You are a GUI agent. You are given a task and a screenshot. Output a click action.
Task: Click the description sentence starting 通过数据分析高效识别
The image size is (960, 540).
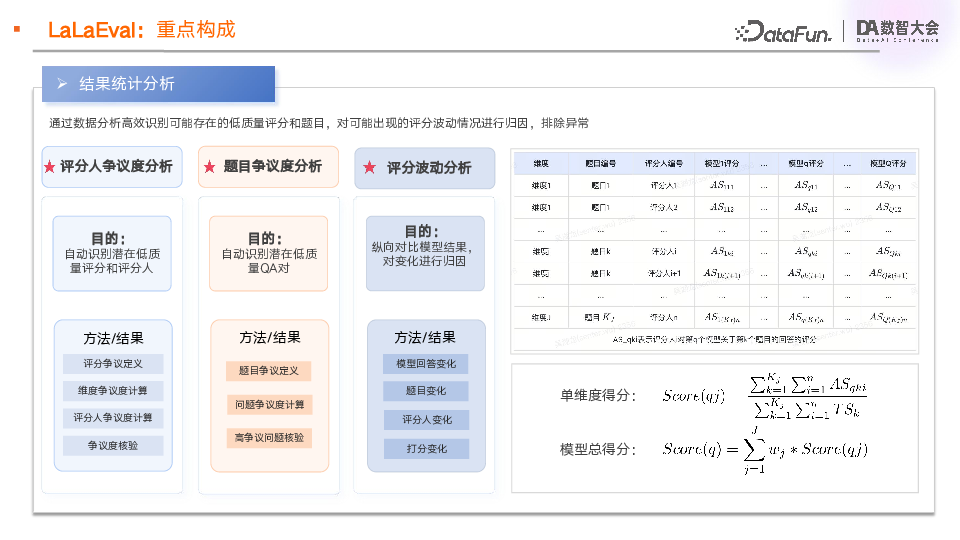tap(319, 123)
